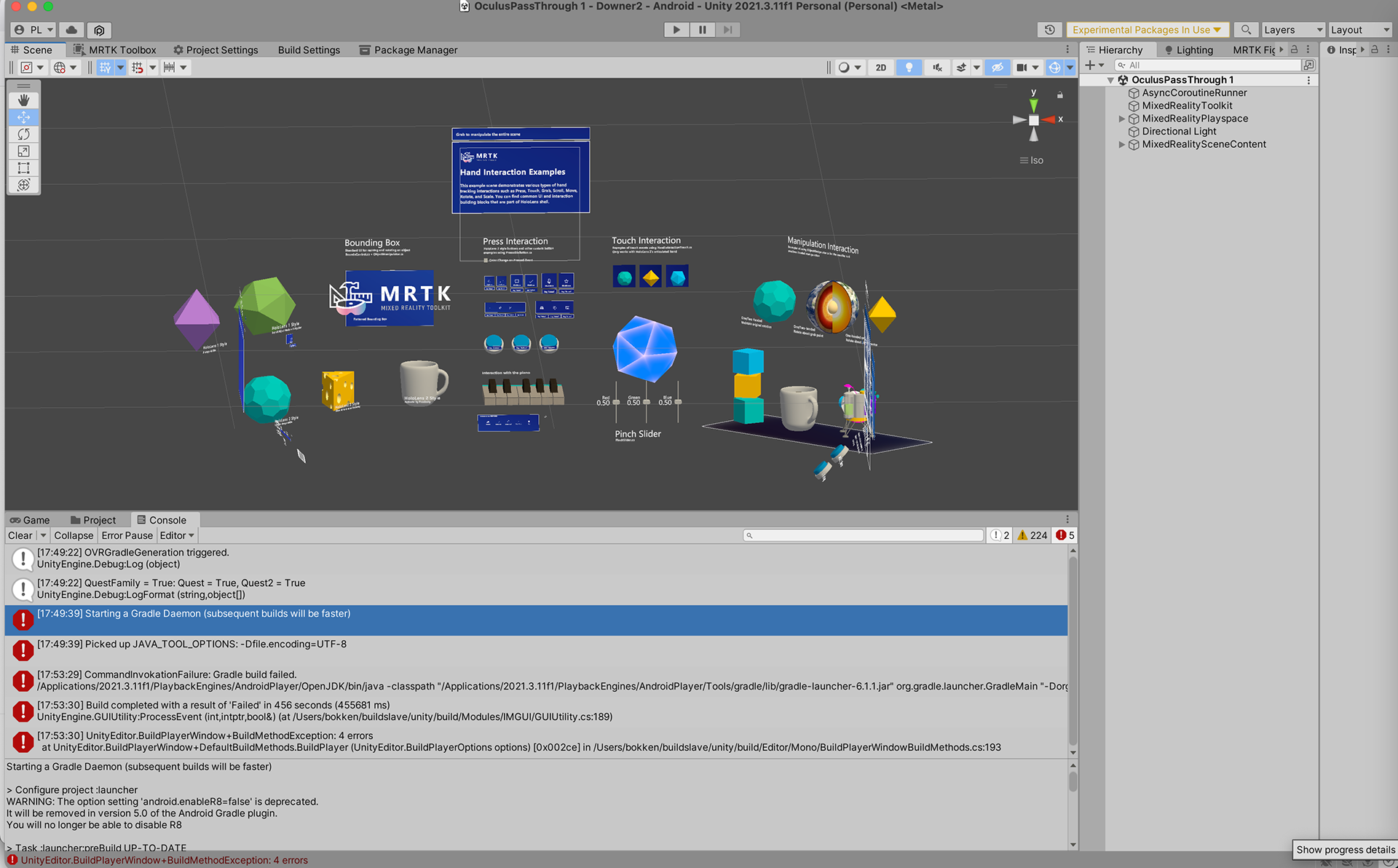Screen dimensions: 1398x868
Task: Toggle Error Pause in Console
Action: pos(127,535)
